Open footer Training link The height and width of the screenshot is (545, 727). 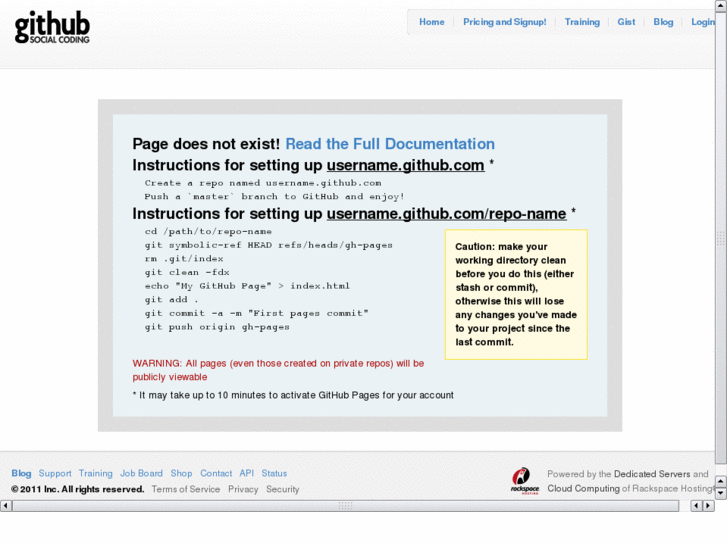click(96, 473)
